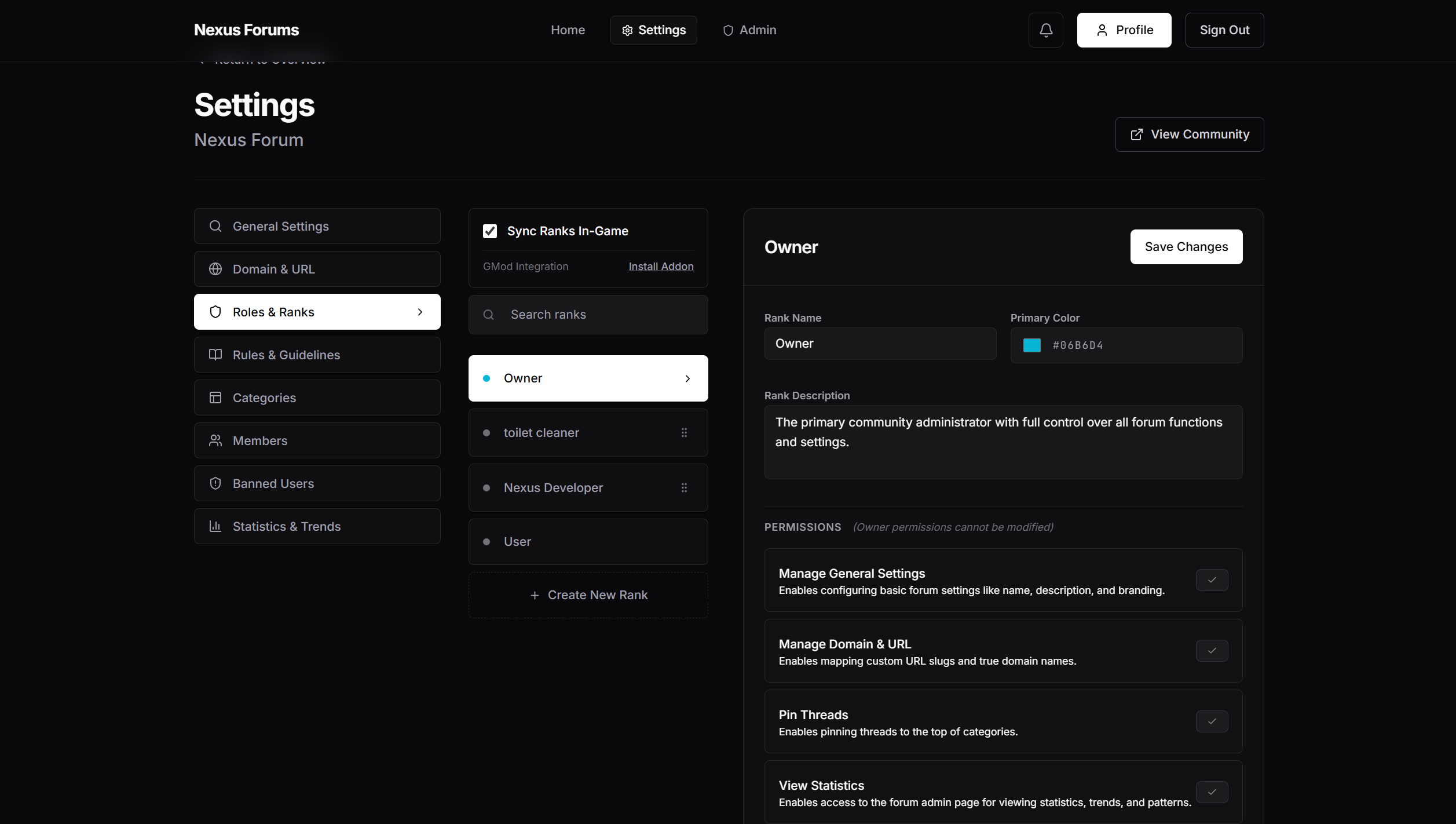1456x824 pixels.
Task: Open the Profile button
Action: click(1124, 30)
